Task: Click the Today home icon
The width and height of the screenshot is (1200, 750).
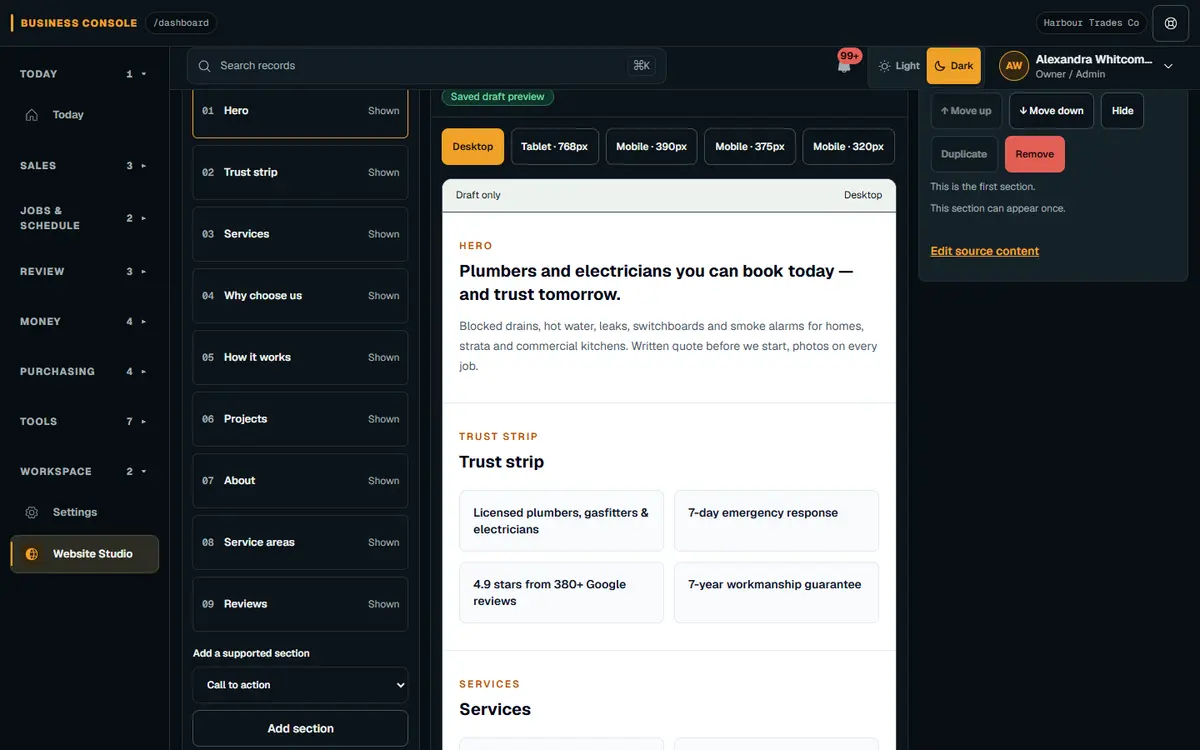Action: (x=32, y=115)
